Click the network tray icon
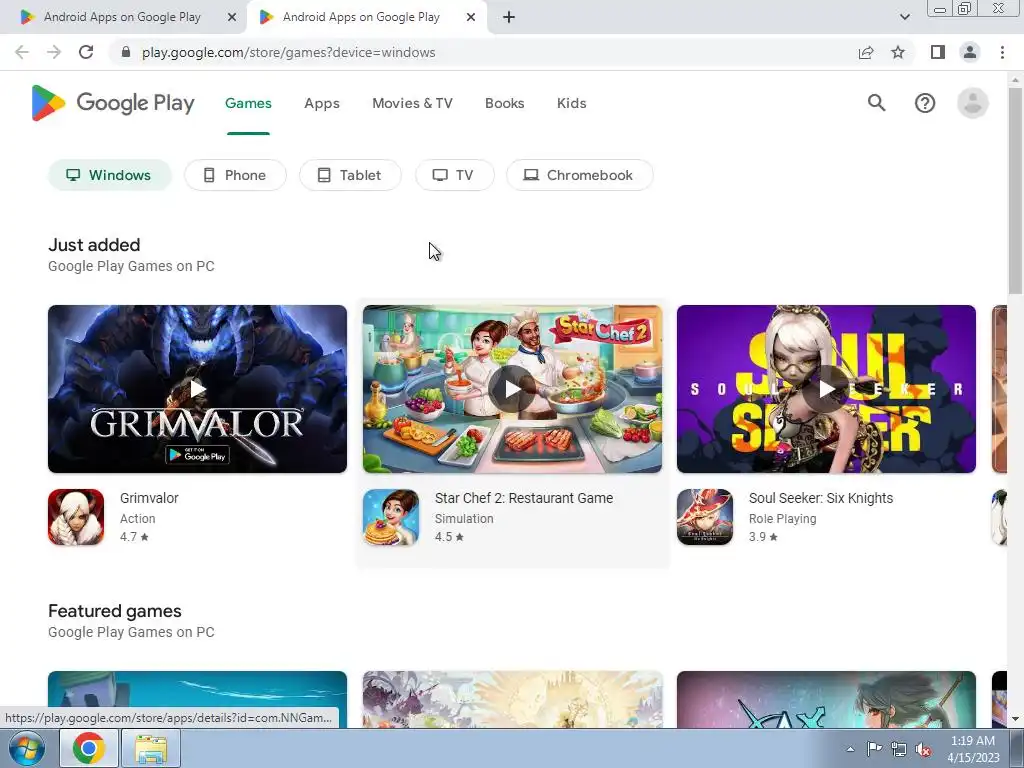 point(899,749)
